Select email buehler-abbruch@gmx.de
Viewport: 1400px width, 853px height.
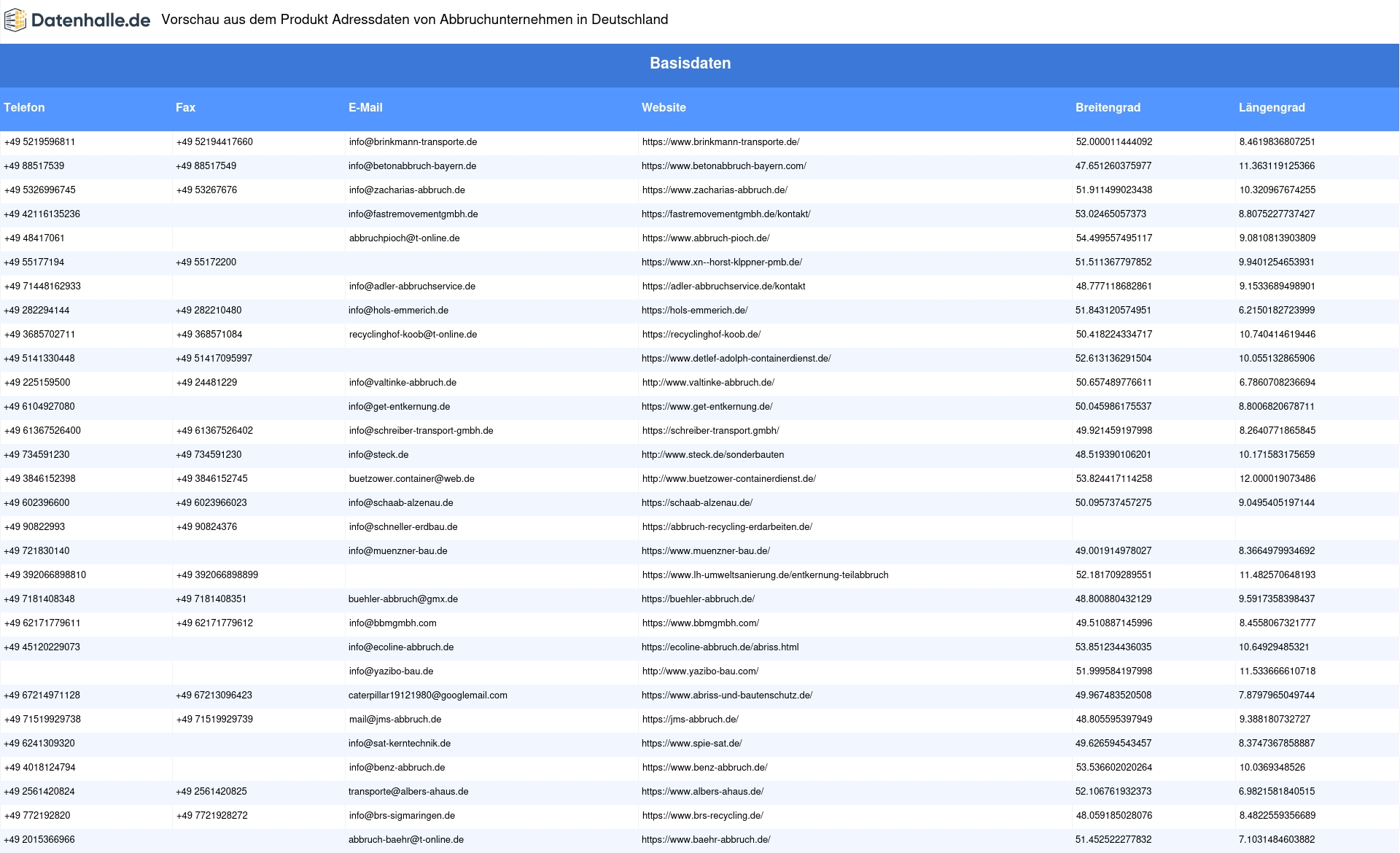click(x=403, y=599)
